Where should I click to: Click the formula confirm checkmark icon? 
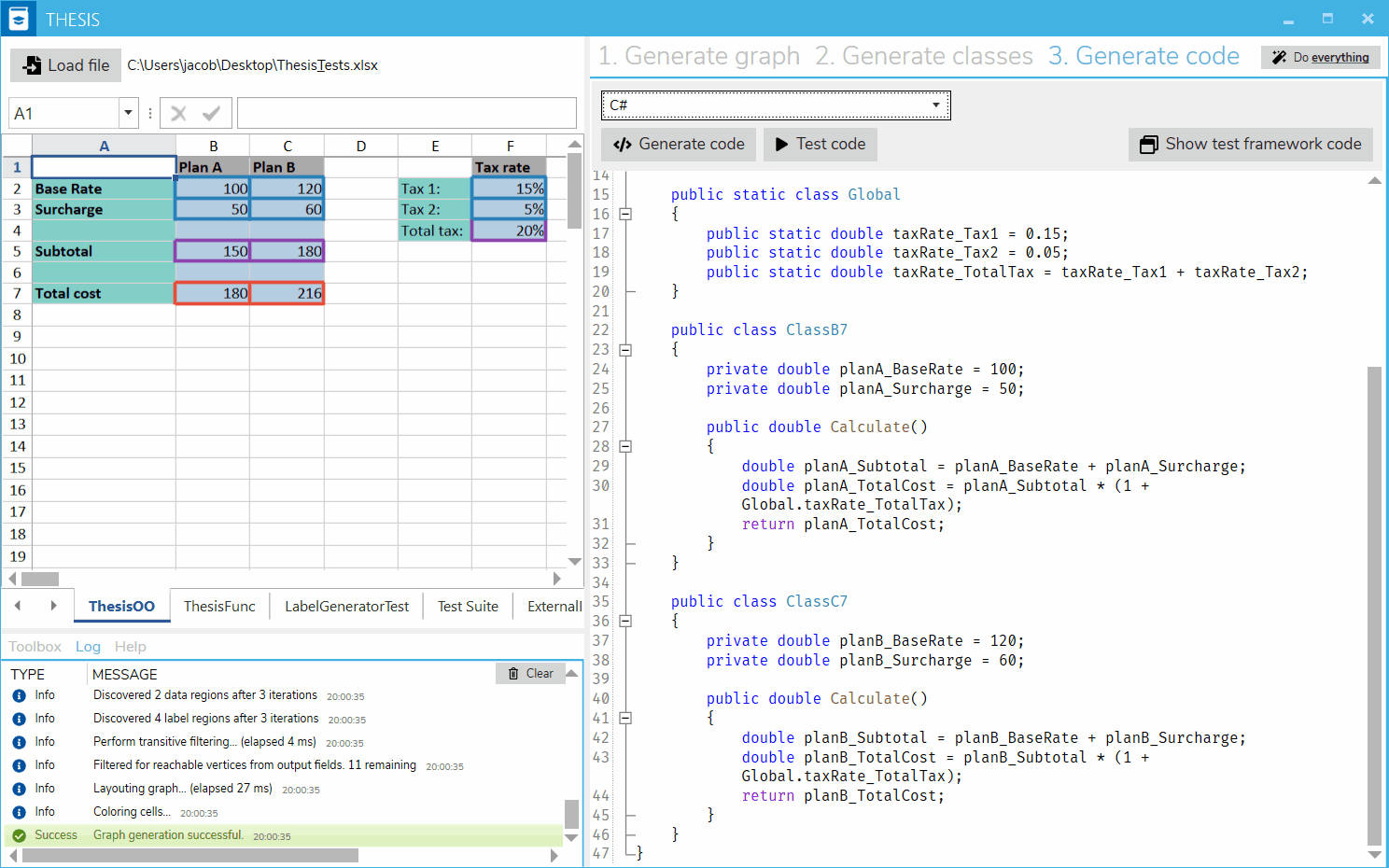point(212,114)
